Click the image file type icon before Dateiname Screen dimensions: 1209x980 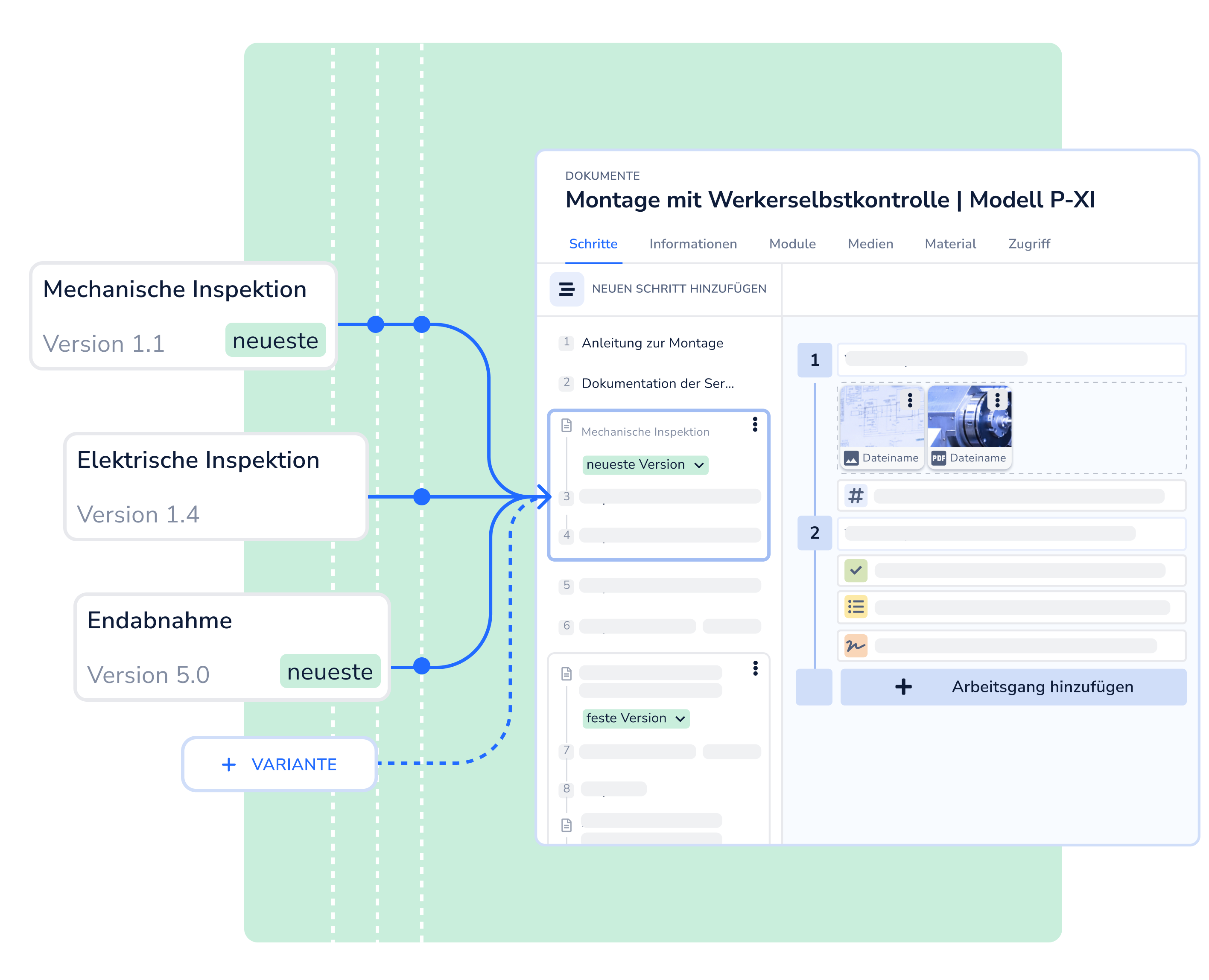coord(851,458)
